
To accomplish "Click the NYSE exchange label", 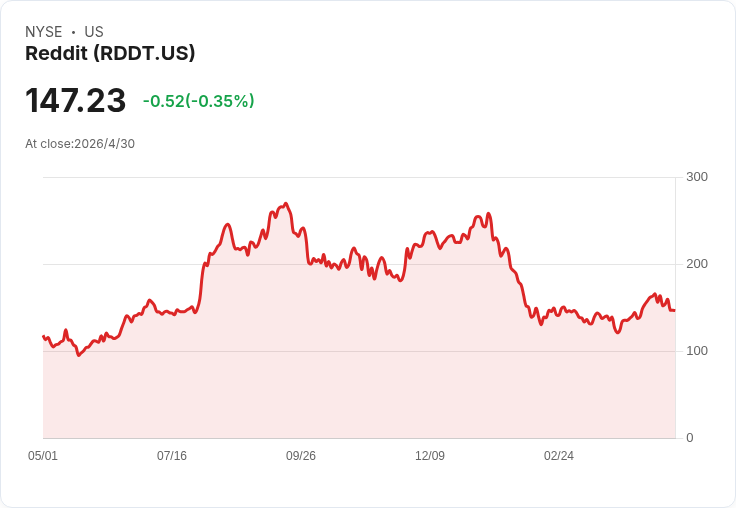I will point(44,32).
